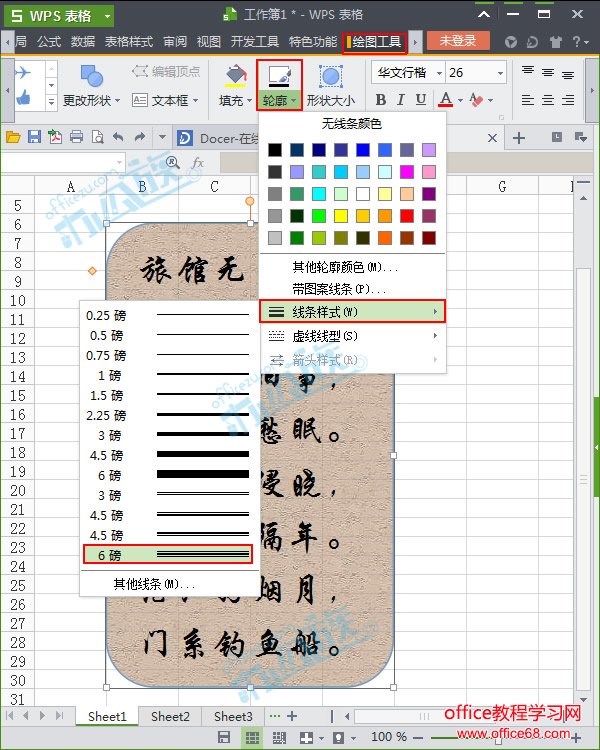Image resolution: width=600 pixels, height=750 pixels.
Task: Align text top in ribbon
Action: [528, 72]
